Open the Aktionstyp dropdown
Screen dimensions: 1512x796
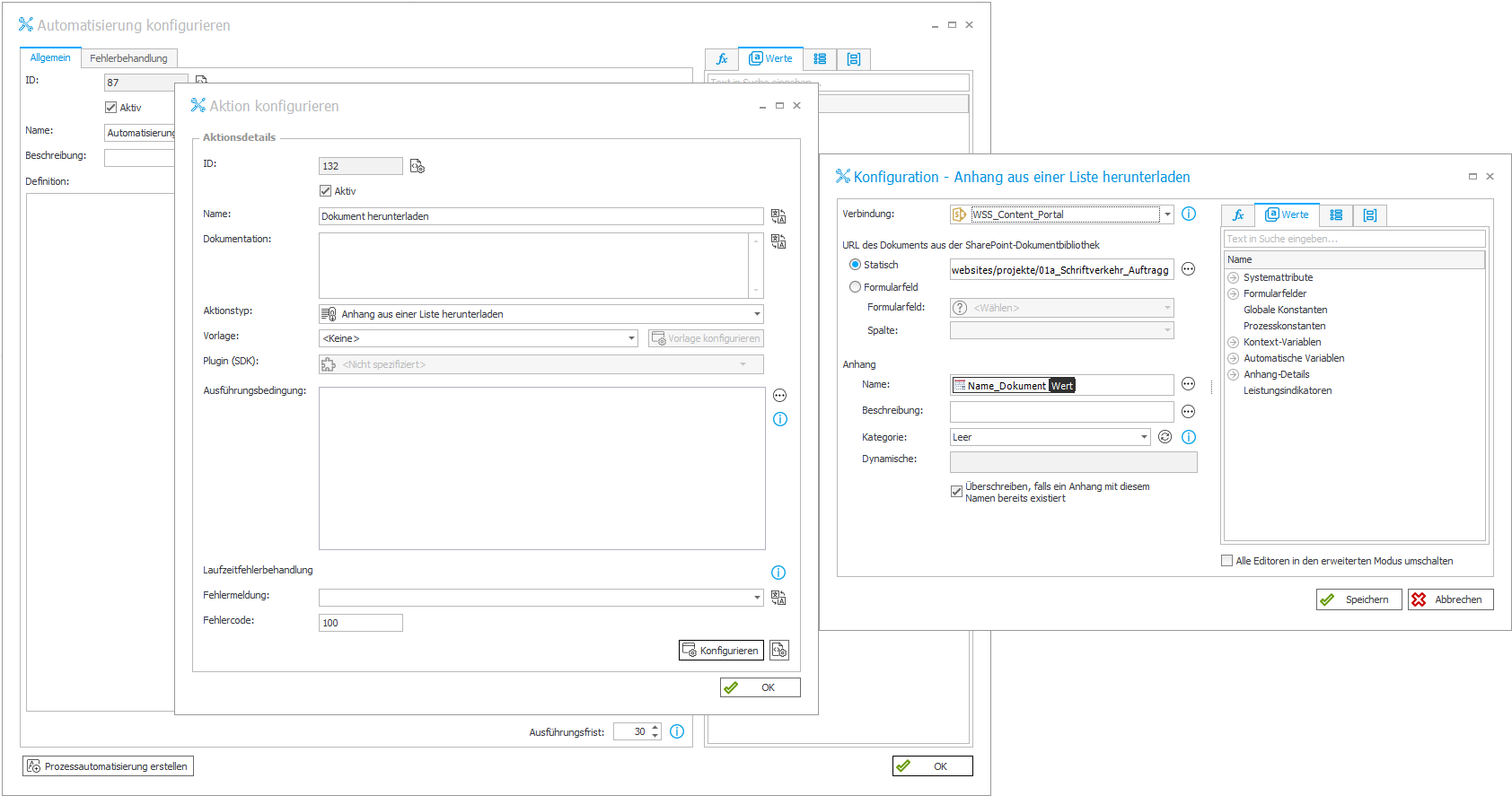coord(757,314)
